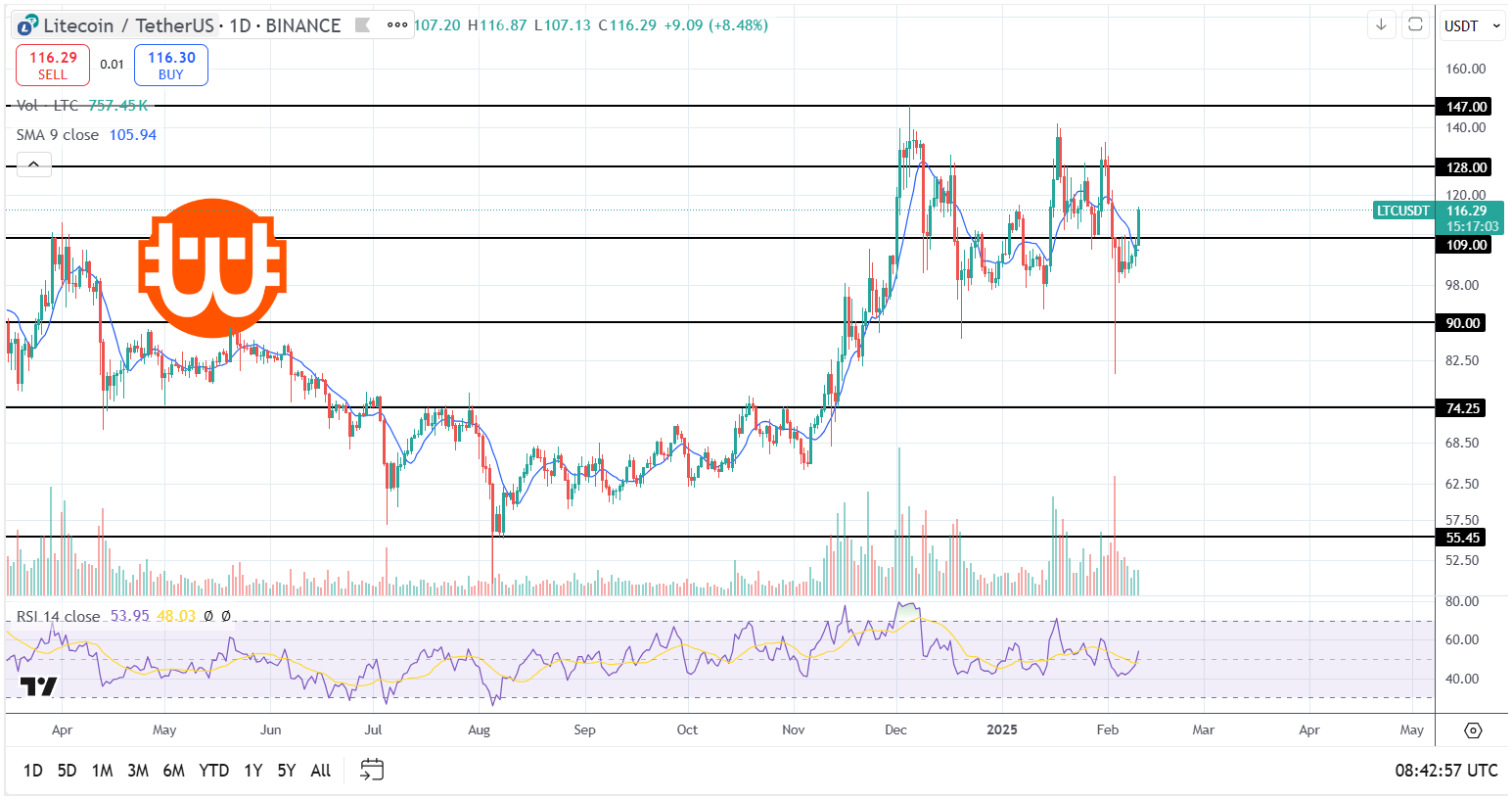
Task: Click the 2025 label on the time axis
Action: pyautogui.click(x=1002, y=729)
